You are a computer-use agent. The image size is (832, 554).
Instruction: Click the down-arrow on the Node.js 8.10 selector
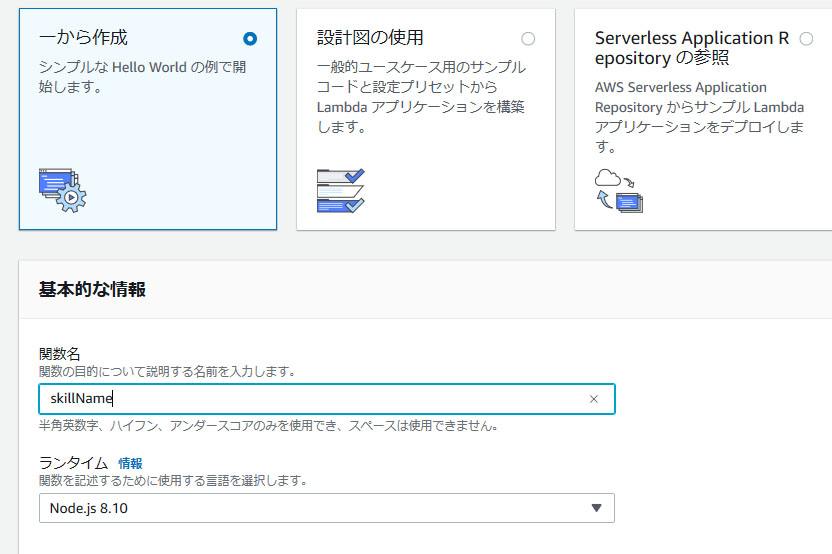596,508
